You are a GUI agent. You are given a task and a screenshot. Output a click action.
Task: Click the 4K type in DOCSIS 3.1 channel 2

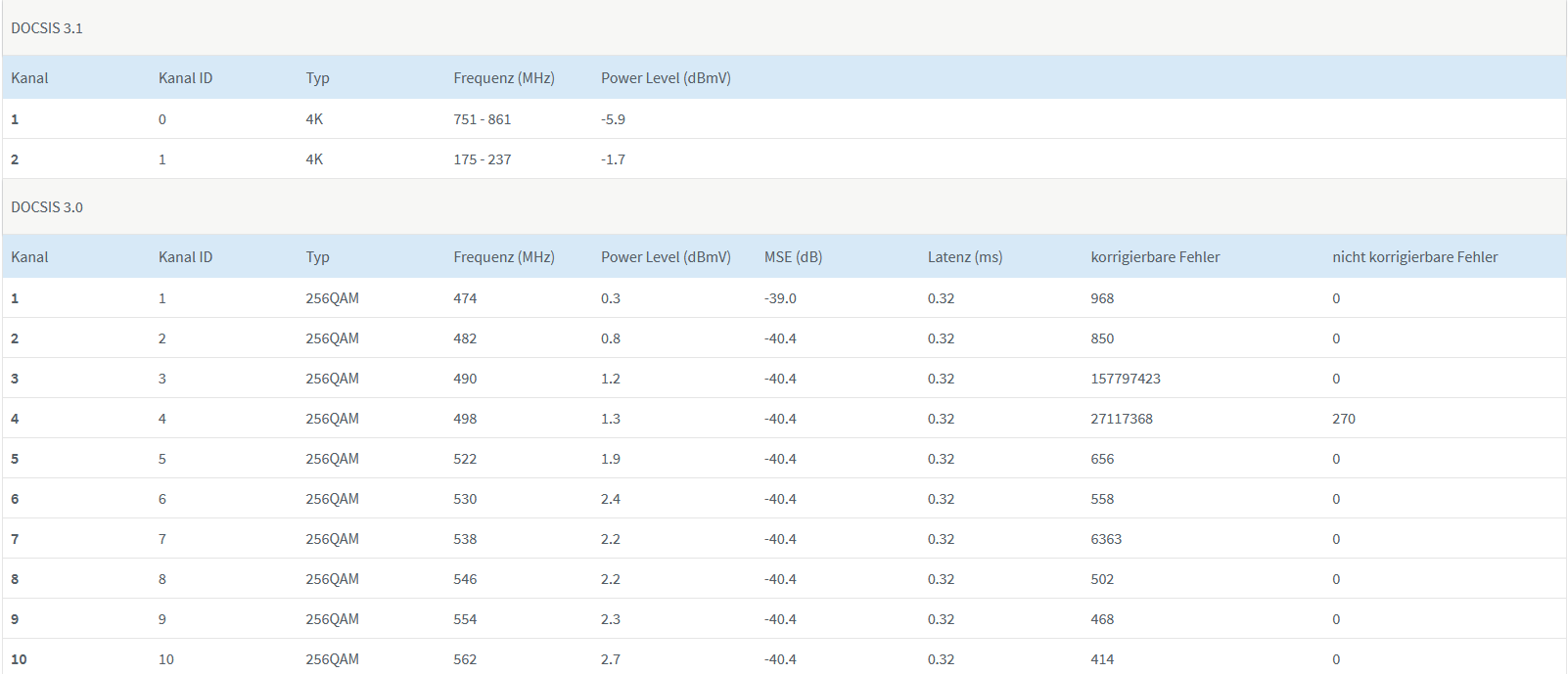click(314, 159)
